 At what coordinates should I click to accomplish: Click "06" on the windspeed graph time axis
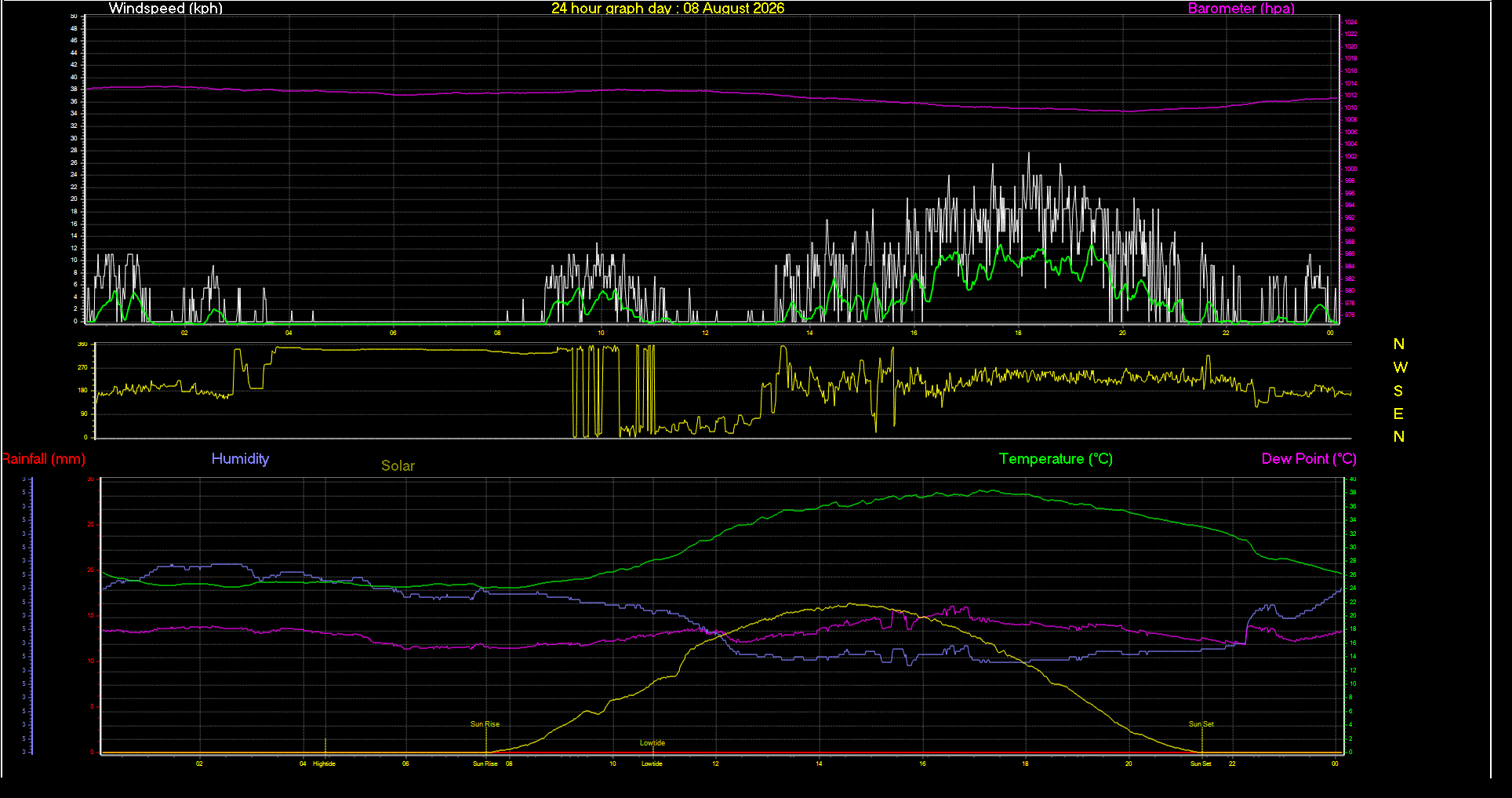pyautogui.click(x=393, y=333)
